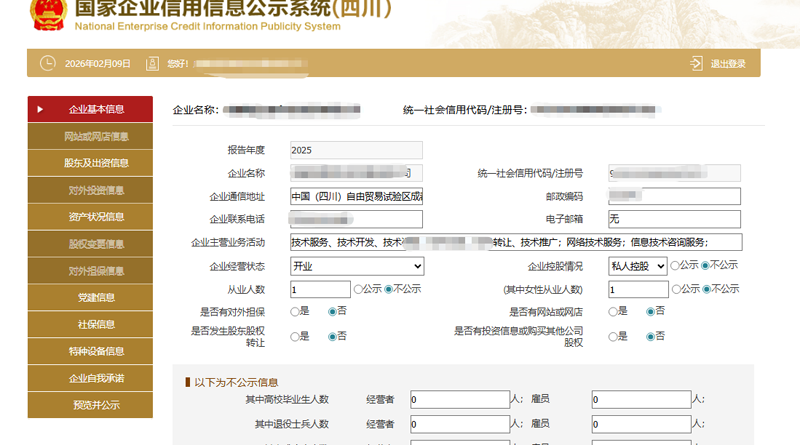The height and width of the screenshot is (445, 800).
Task: Open 网站或网店信息 section
Action: coord(90,136)
